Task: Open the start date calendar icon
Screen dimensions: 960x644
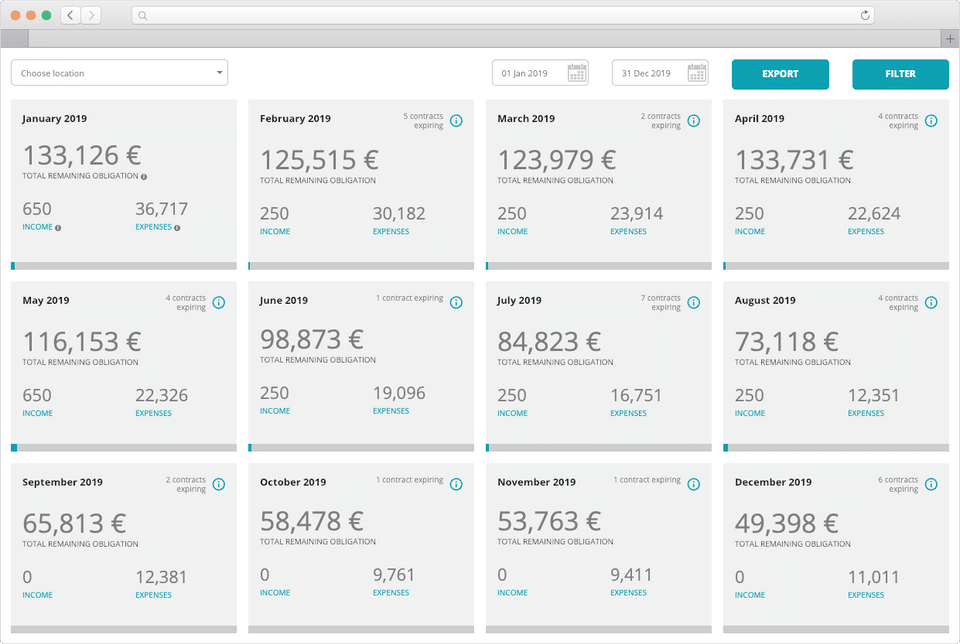Action: pyautogui.click(x=577, y=73)
